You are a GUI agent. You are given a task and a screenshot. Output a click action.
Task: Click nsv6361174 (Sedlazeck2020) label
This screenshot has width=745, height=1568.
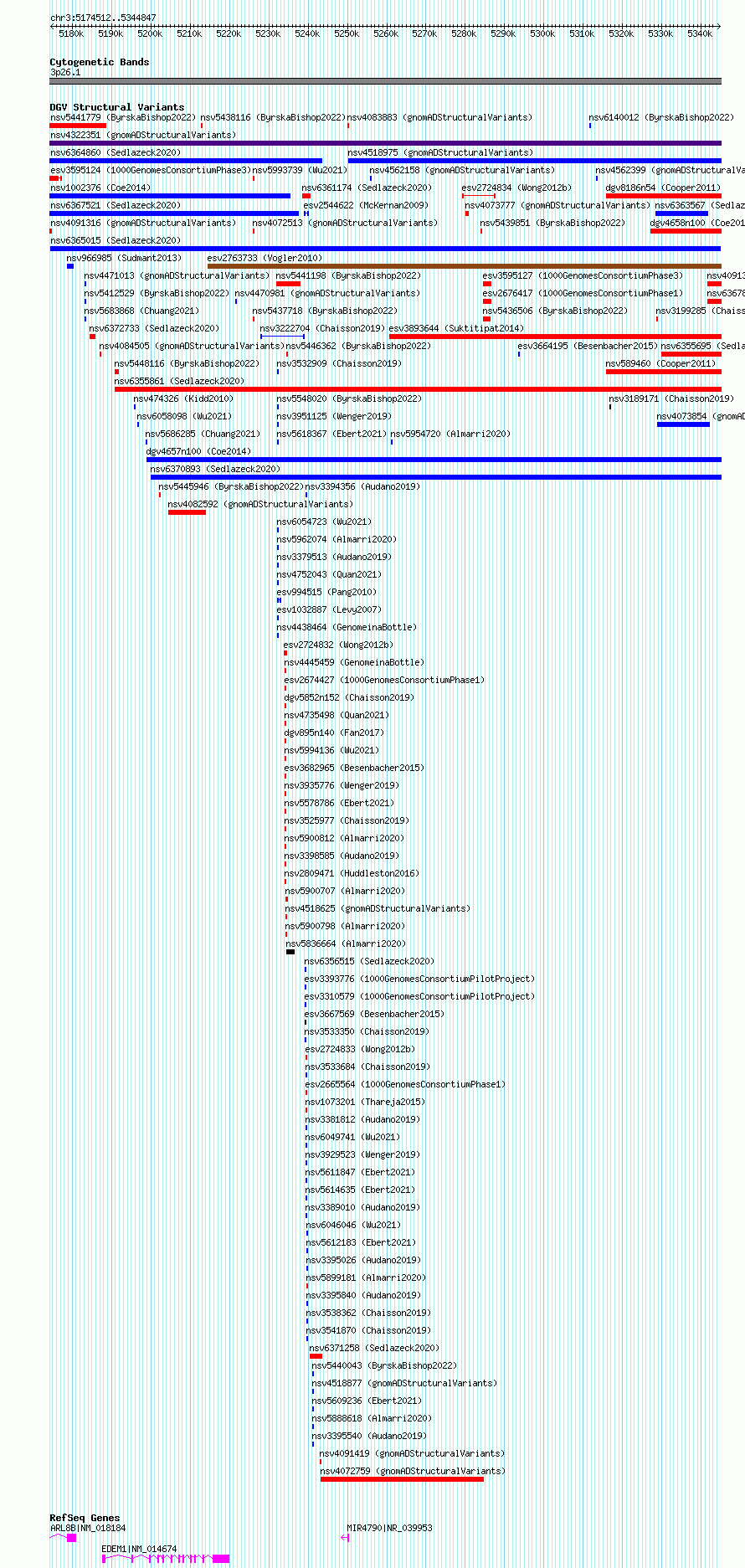click(x=367, y=188)
